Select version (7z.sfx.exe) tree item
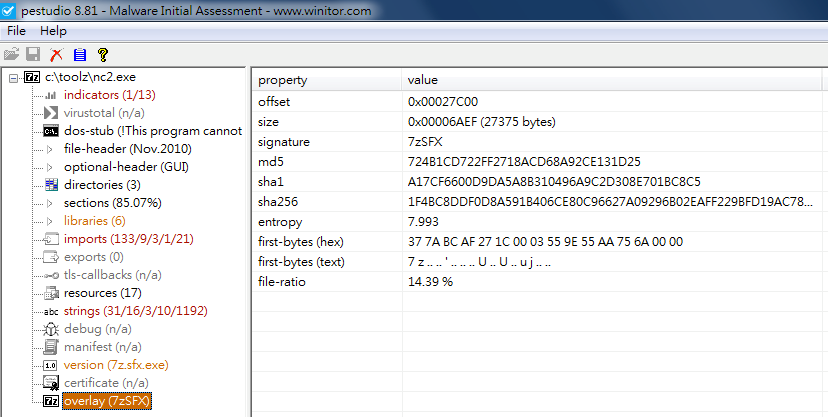Image resolution: width=828 pixels, height=417 pixels. [116, 365]
